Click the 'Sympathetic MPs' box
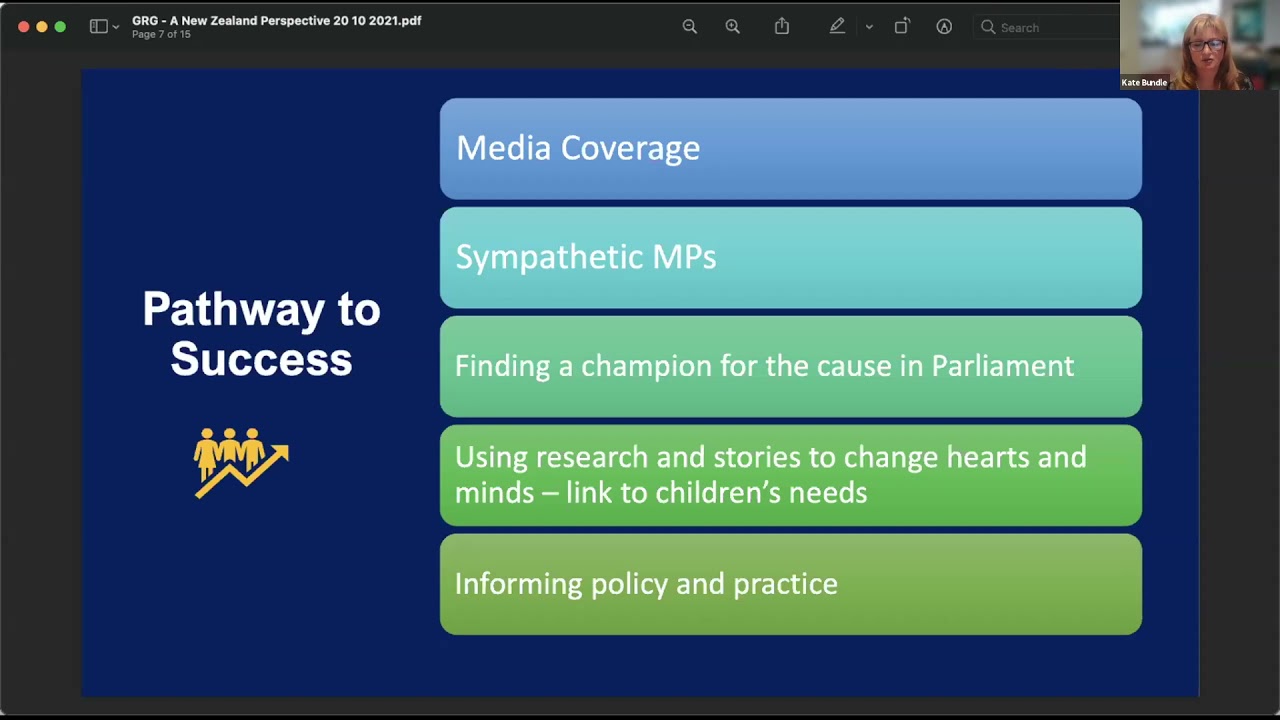This screenshot has height=720, width=1280. [790, 257]
